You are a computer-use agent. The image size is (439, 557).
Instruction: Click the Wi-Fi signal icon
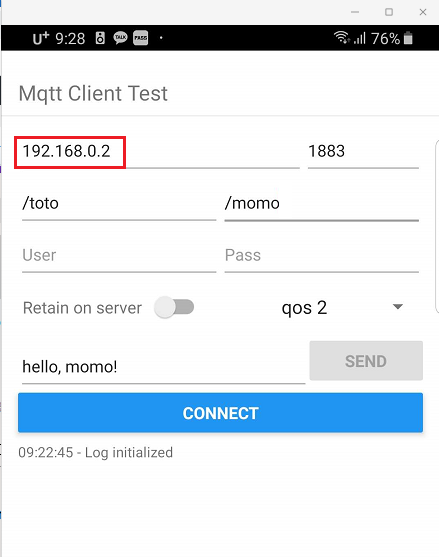click(x=342, y=37)
